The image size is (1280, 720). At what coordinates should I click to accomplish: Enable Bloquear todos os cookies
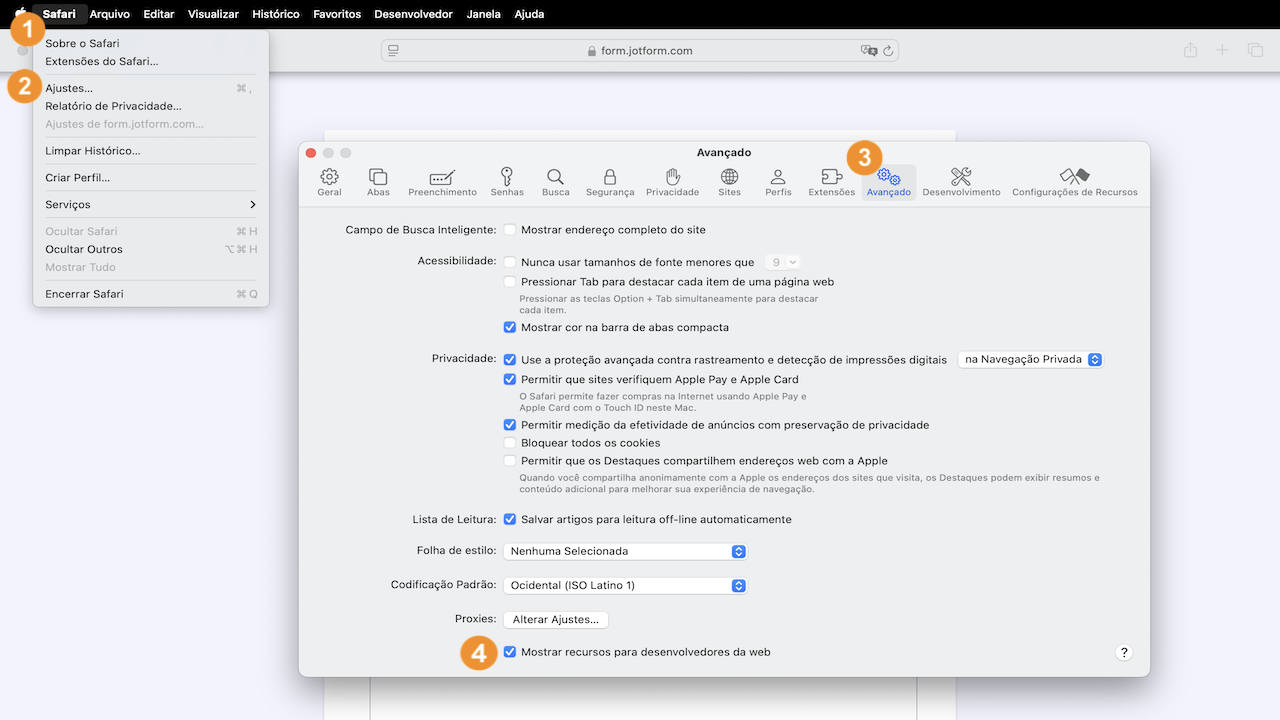pyautogui.click(x=510, y=443)
